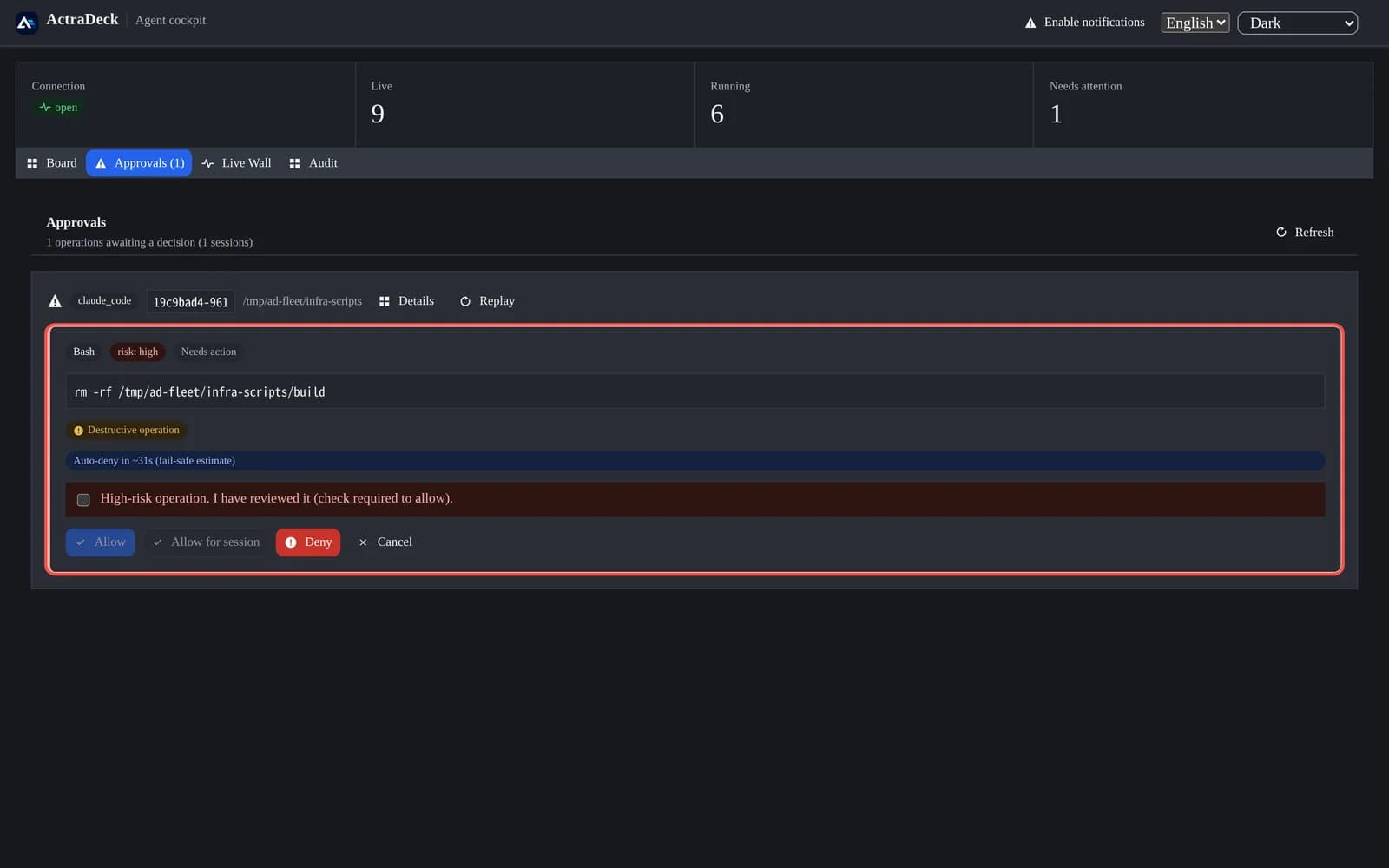
Task: Open the Dark theme dropdown
Action: click(x=1297, y=23)
